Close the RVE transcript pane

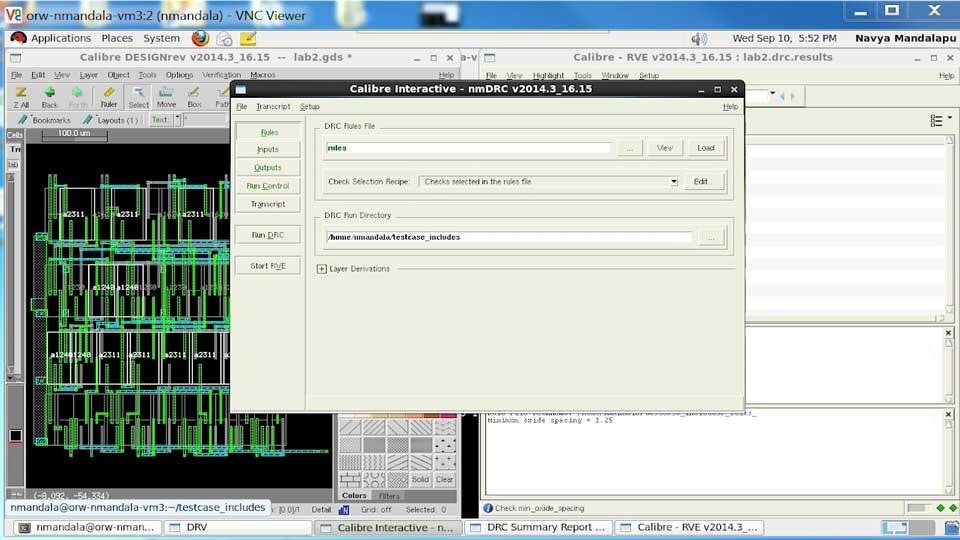[948, 415]
